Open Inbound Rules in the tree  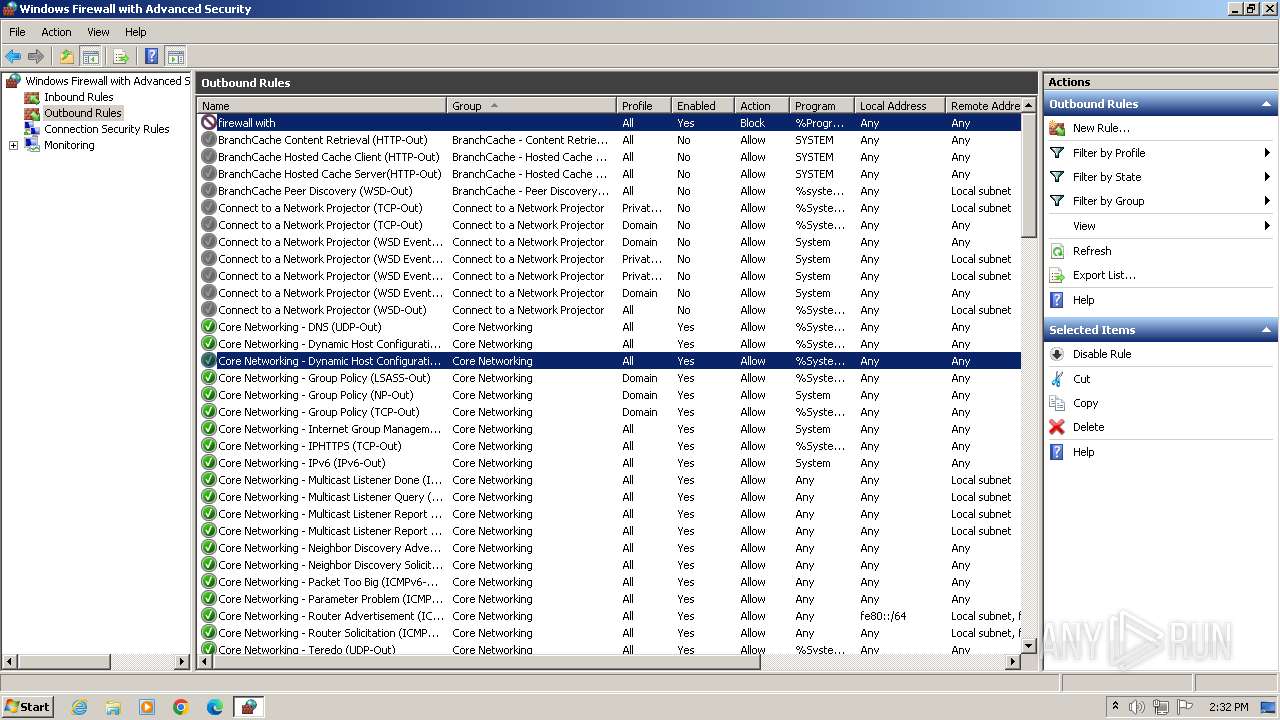coord(78,97)
